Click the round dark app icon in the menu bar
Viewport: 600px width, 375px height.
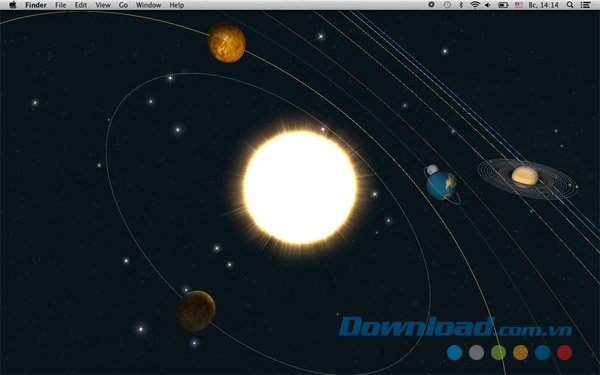(431, 5)
